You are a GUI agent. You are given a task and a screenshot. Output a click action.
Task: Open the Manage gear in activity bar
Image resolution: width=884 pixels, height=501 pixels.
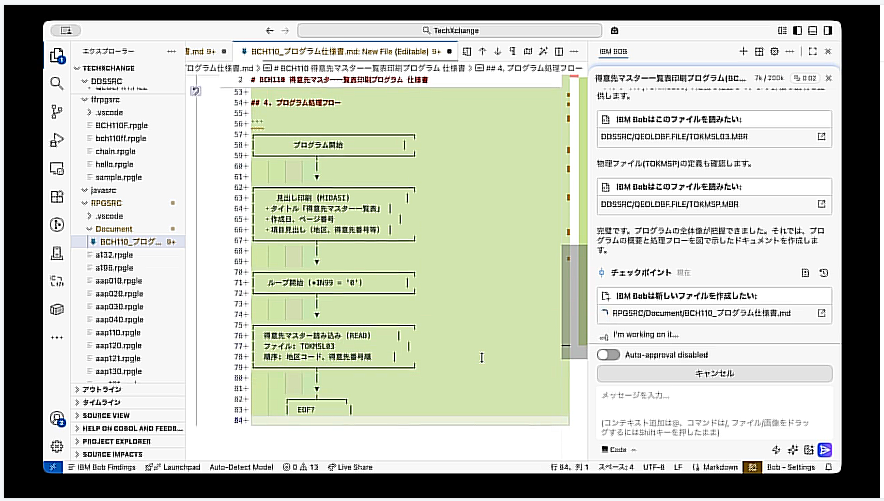click(x=57, y=446)
